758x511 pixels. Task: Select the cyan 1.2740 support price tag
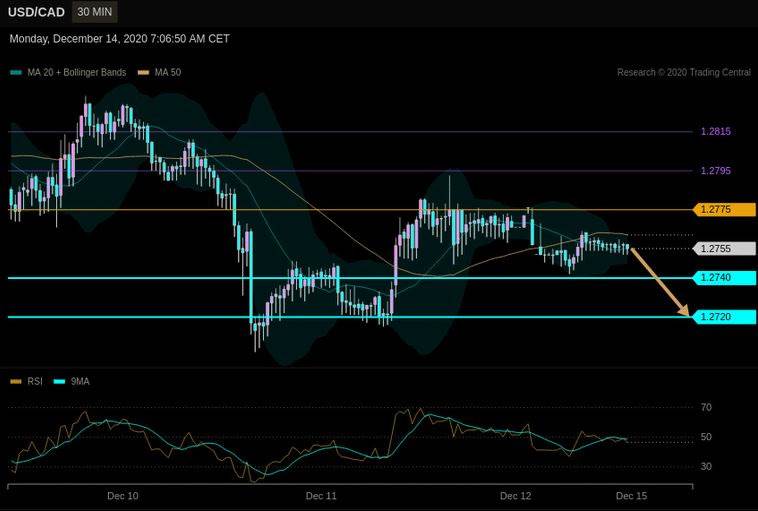pyautogui.click(x=724, y=277)
